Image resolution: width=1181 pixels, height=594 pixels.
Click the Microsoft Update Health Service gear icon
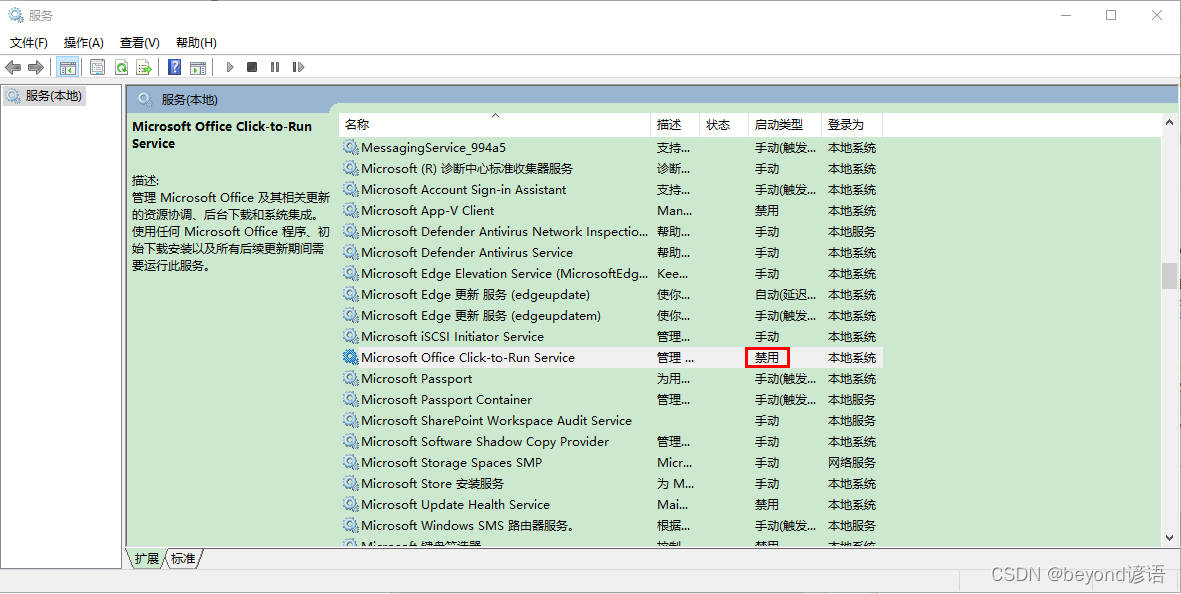(x=350, y=504)
